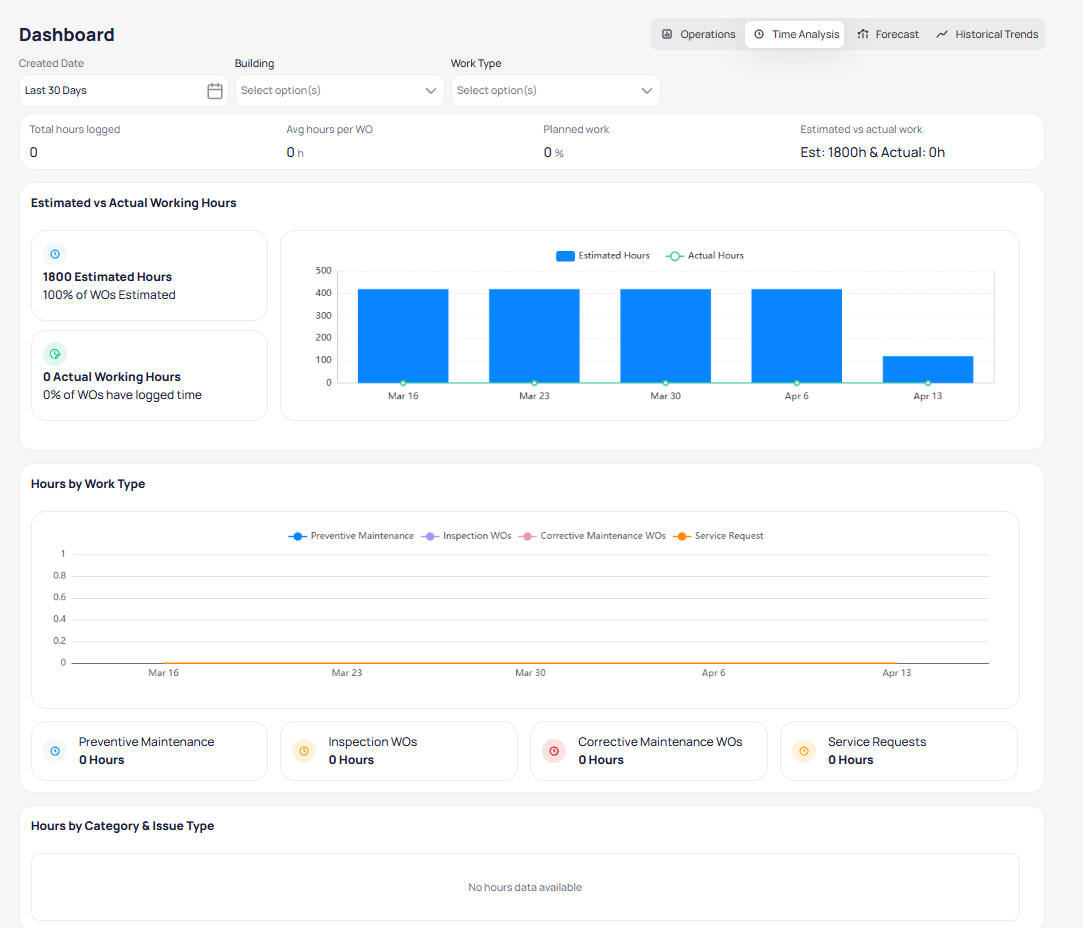Hide Preventive Maintenance line via legend
Viewport: 1083px width, 928px height.
click(351, 536)
